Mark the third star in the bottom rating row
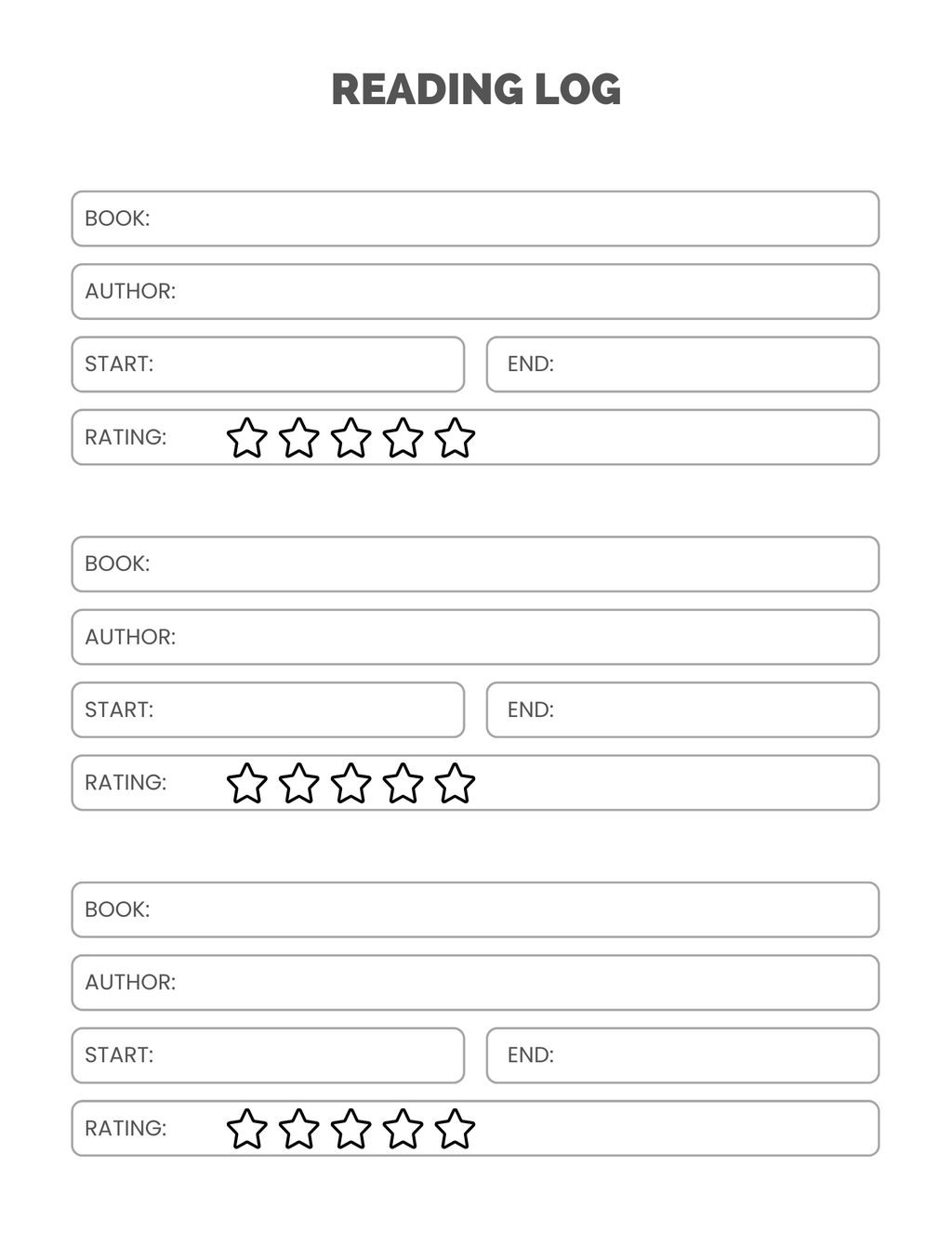 351,1129
